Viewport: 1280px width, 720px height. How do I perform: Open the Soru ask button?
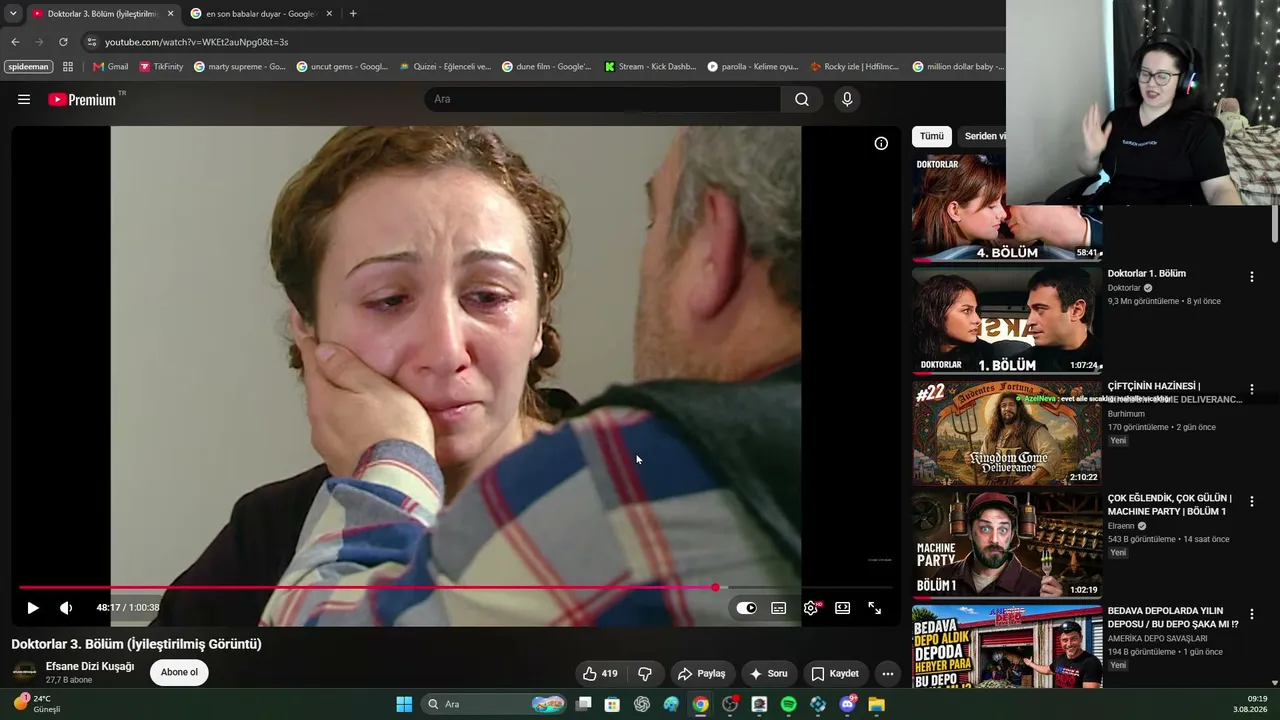768,673
